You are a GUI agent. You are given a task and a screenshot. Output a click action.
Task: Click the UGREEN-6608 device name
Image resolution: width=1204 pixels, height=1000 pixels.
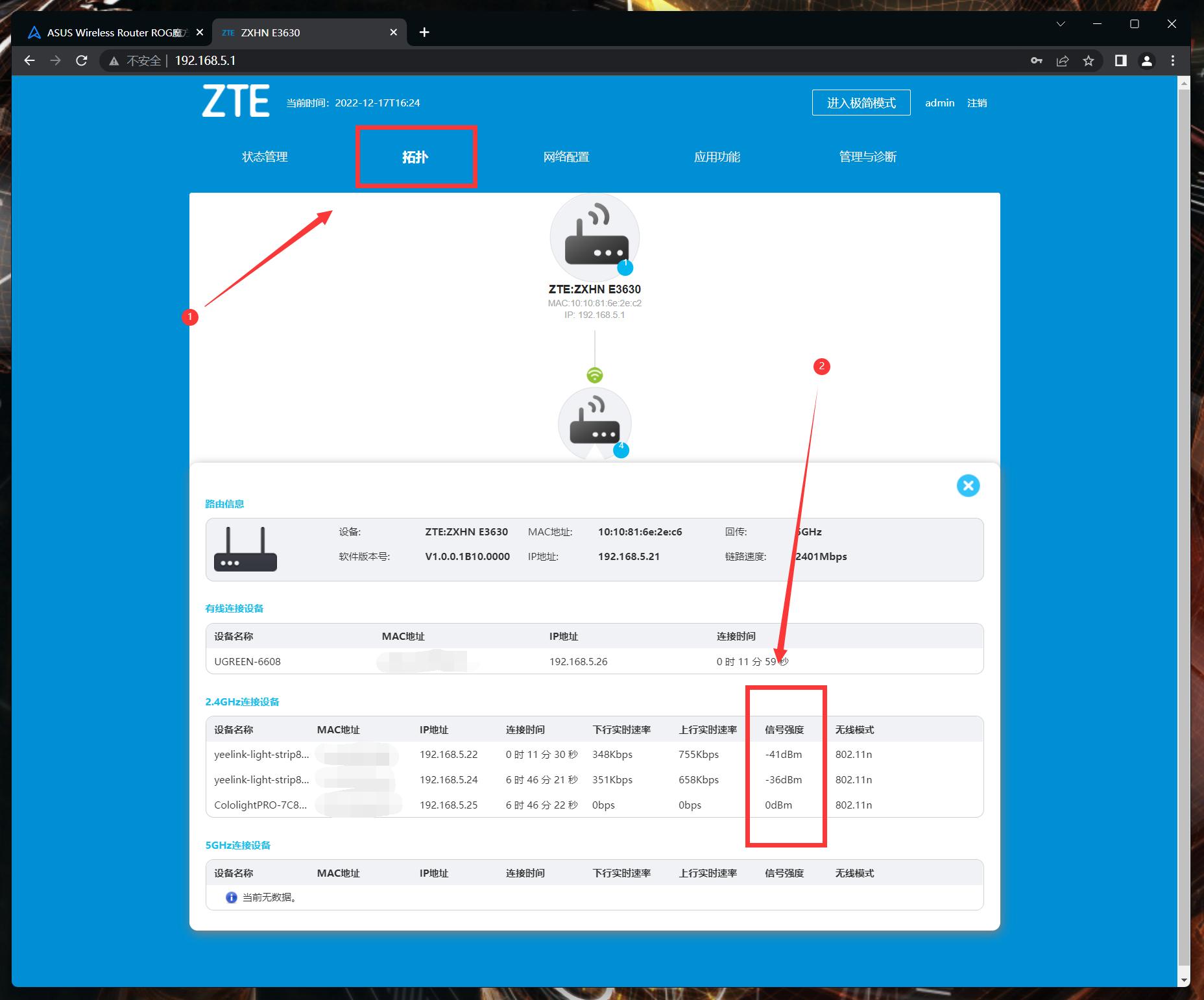247,662
